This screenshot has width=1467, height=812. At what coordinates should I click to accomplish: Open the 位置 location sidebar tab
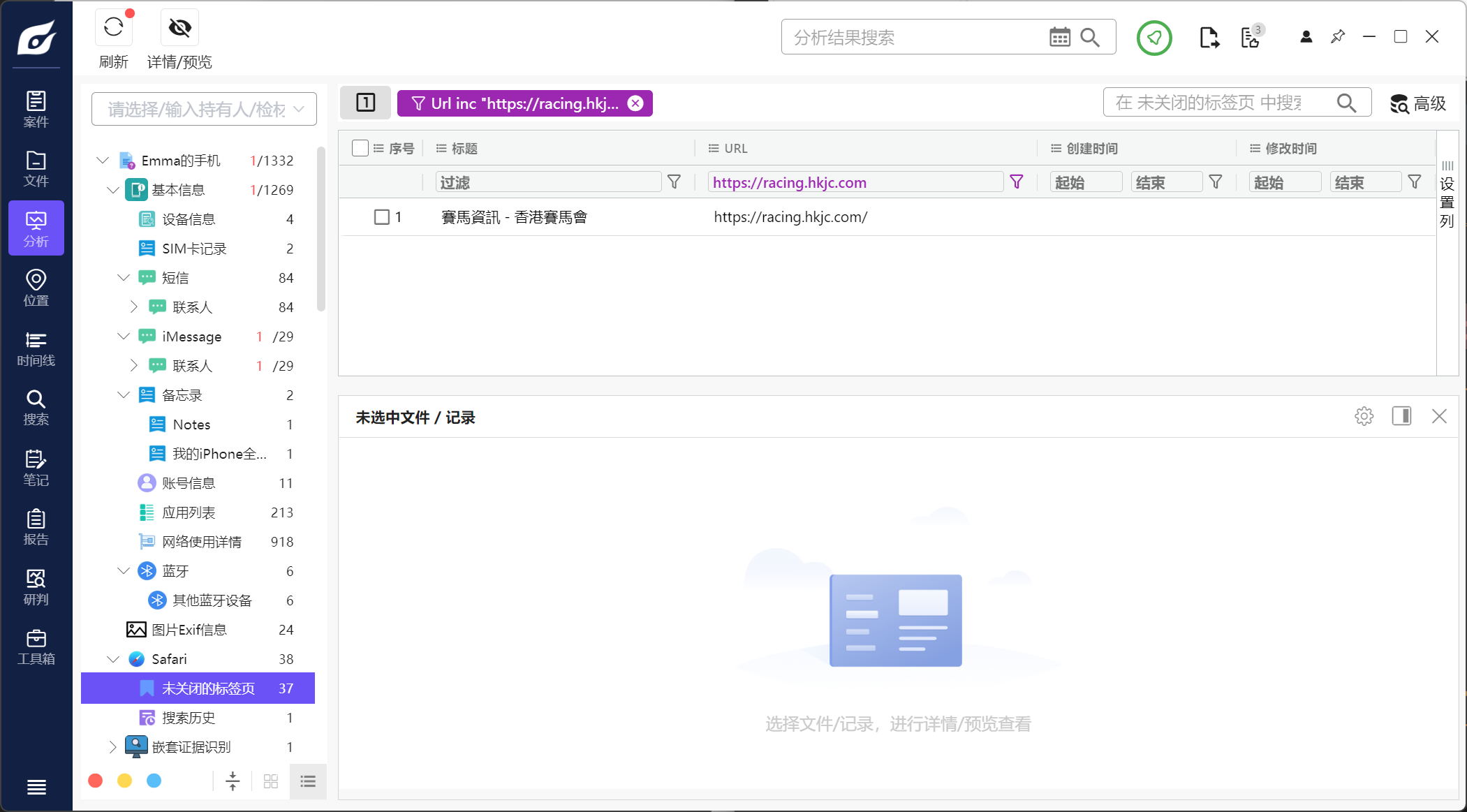pos(36,288)
